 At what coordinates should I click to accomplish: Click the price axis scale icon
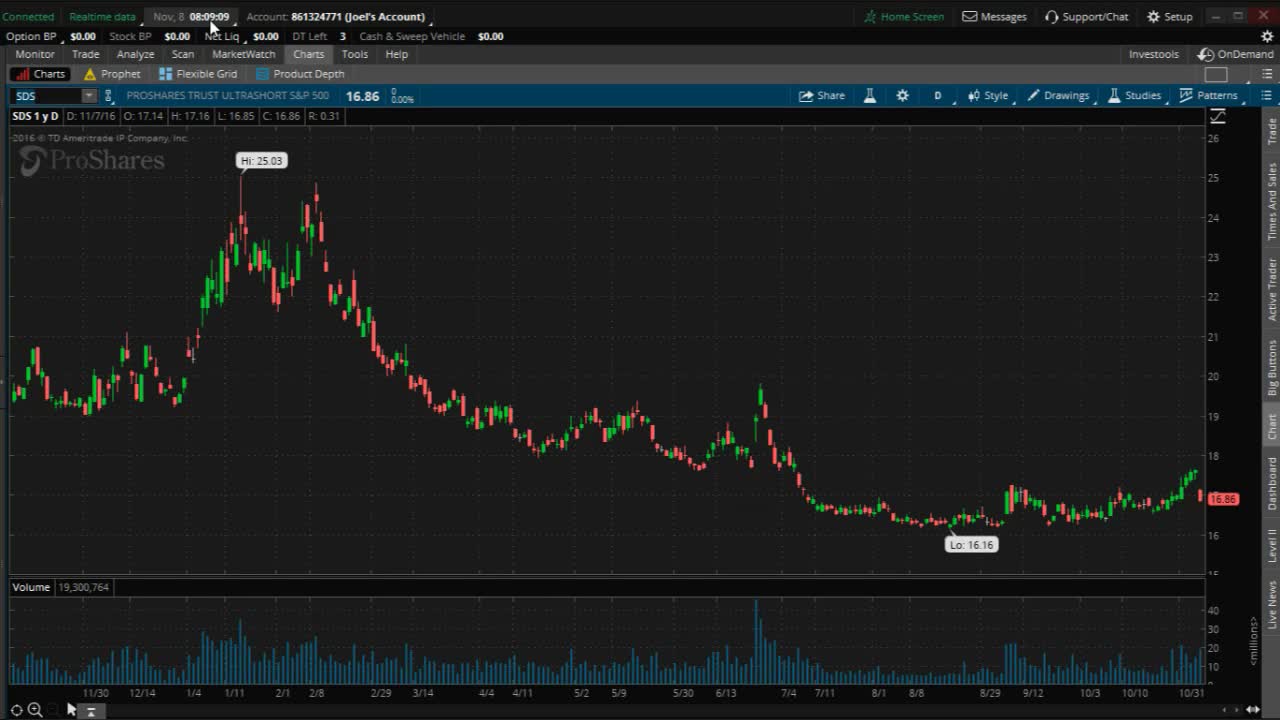[x=1217, y=117]
